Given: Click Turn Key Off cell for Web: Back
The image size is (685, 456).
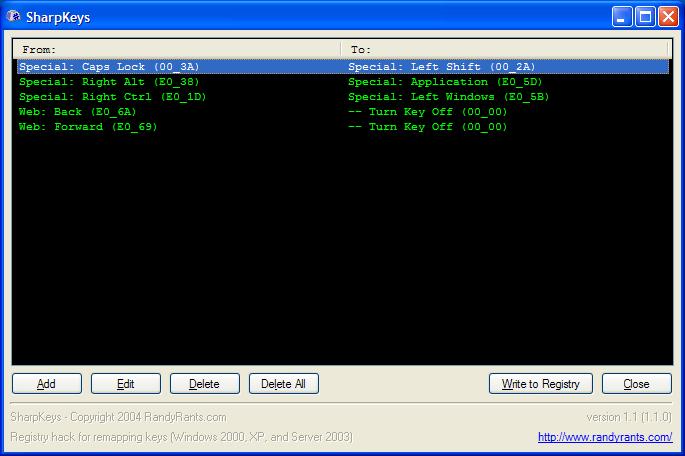Looking at the screenshot, I should [427, 111].
